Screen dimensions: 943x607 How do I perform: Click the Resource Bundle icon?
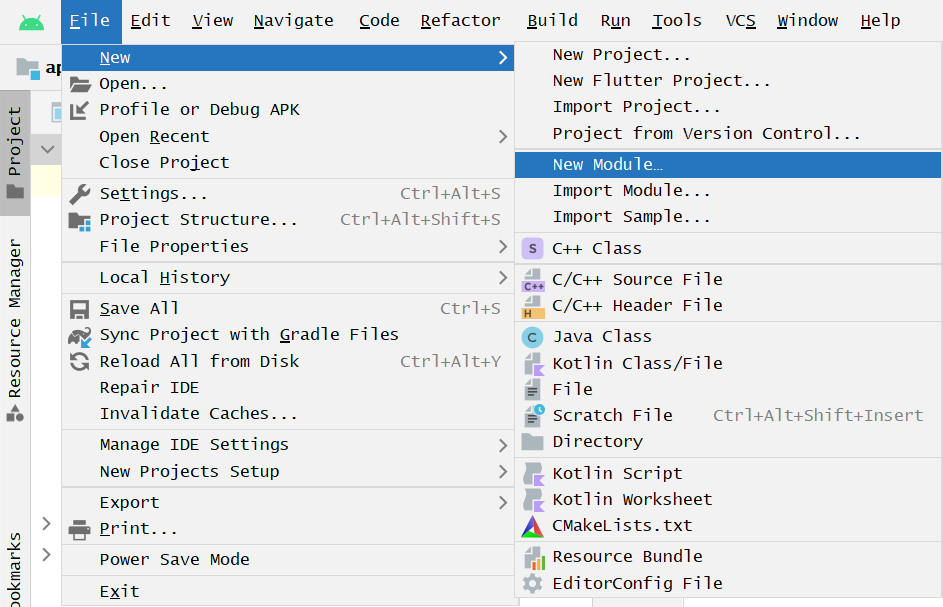(534, 557)
